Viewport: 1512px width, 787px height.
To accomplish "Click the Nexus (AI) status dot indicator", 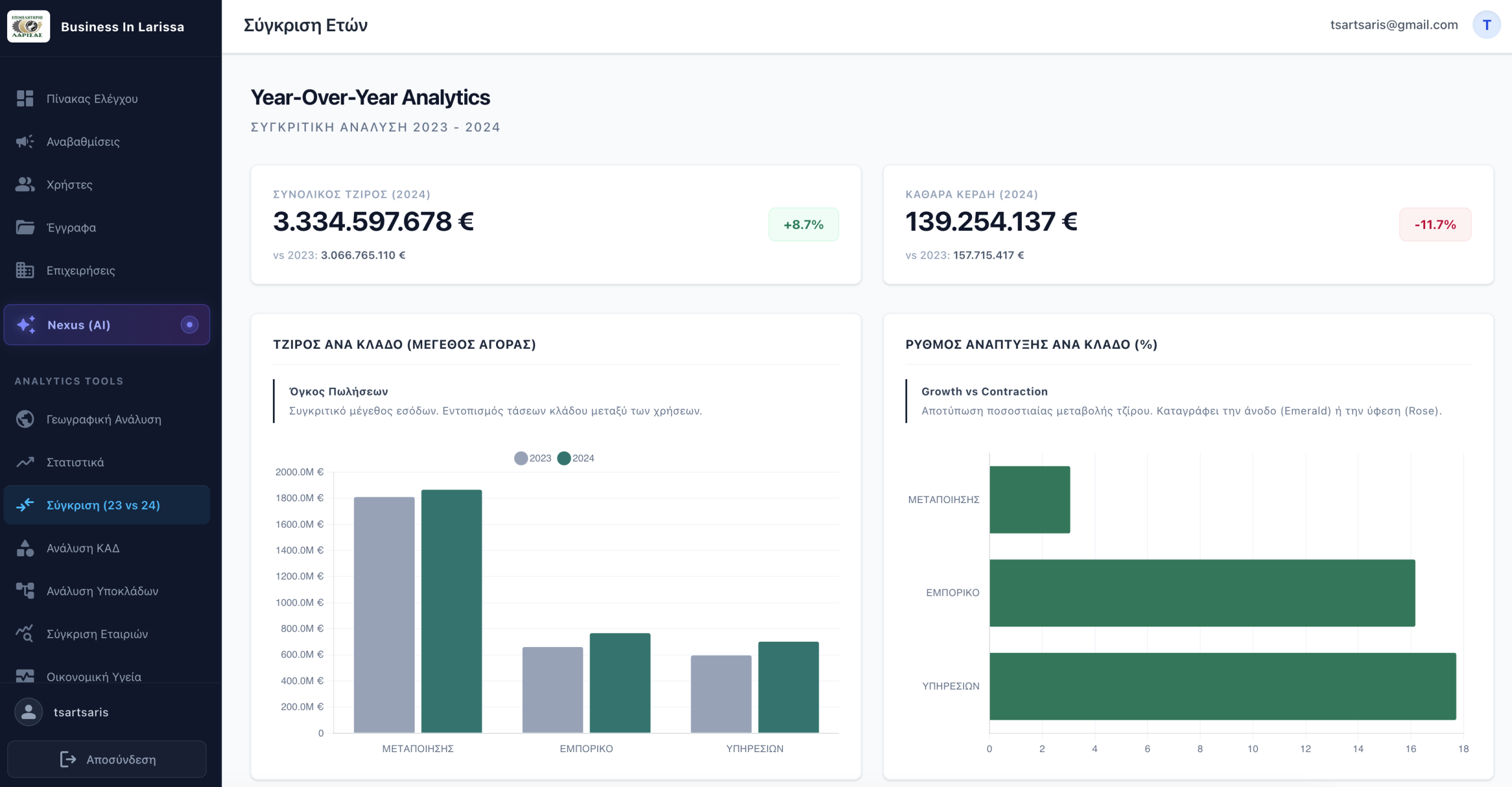I will [x=190, y=325].
